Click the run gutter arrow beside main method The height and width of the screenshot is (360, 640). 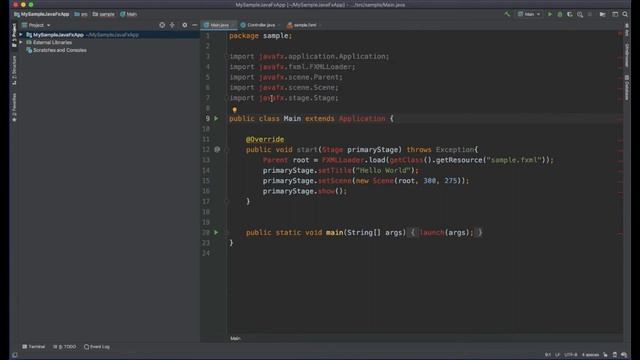click(216, 232)
